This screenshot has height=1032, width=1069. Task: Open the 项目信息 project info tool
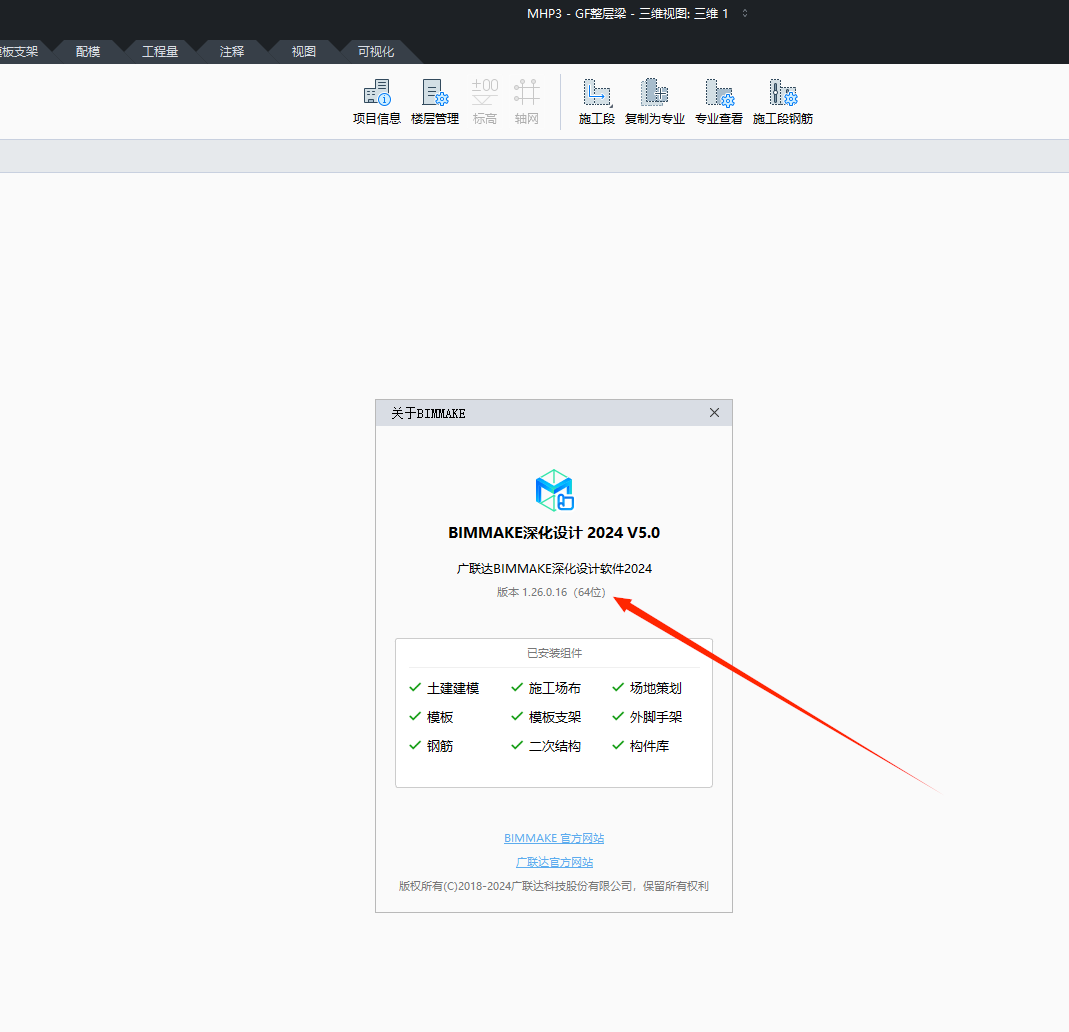coord(376,102)
